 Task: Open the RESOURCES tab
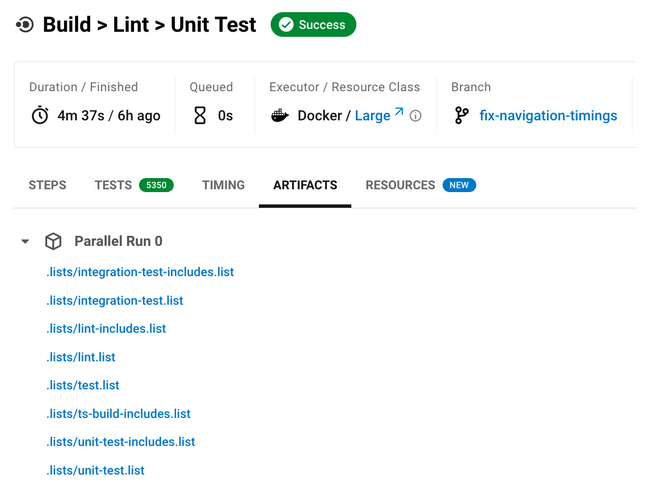(x=400, y=185)
